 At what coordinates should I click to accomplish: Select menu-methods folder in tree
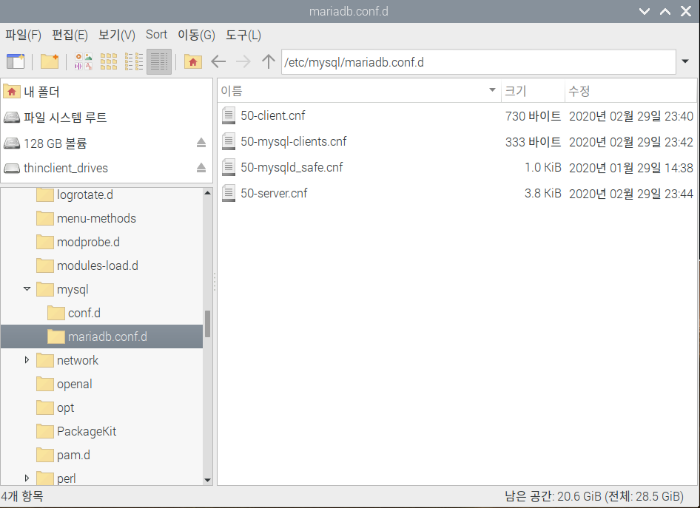point(96,218)
